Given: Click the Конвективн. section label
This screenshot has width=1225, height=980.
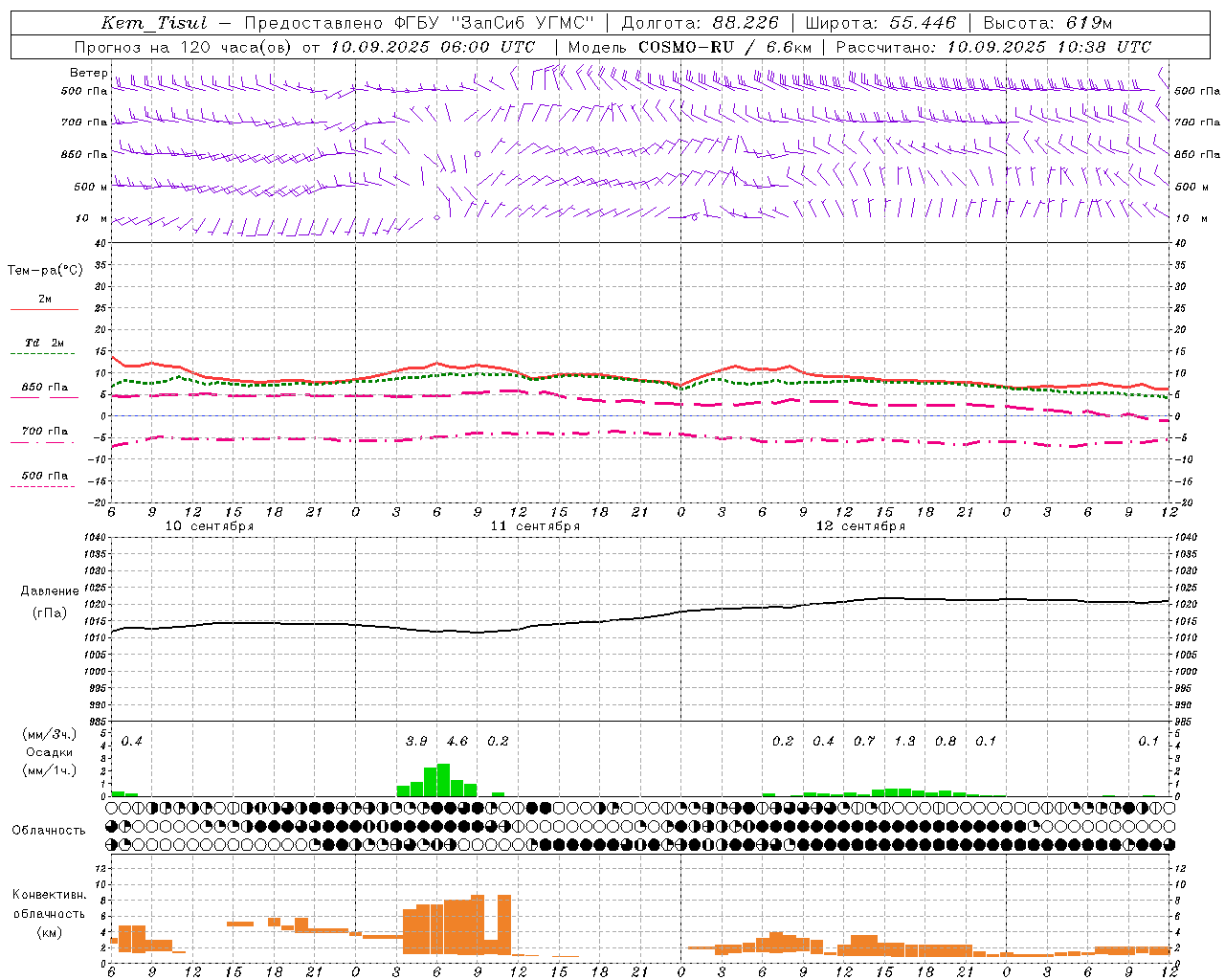Looking at the screenshot, I should coord(50,895).
